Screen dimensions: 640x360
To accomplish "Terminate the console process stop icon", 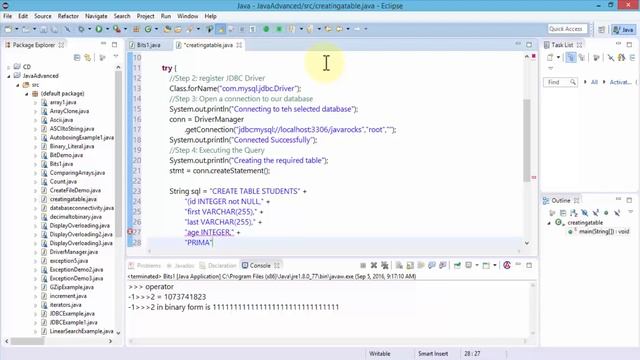I will [x=363, y=265].
